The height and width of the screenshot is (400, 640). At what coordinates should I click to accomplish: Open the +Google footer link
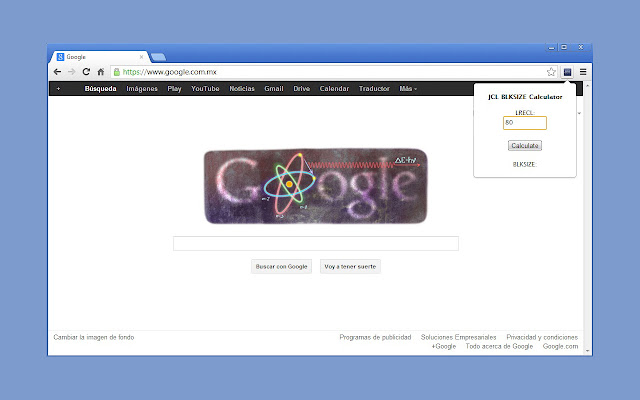coord(444,346)
